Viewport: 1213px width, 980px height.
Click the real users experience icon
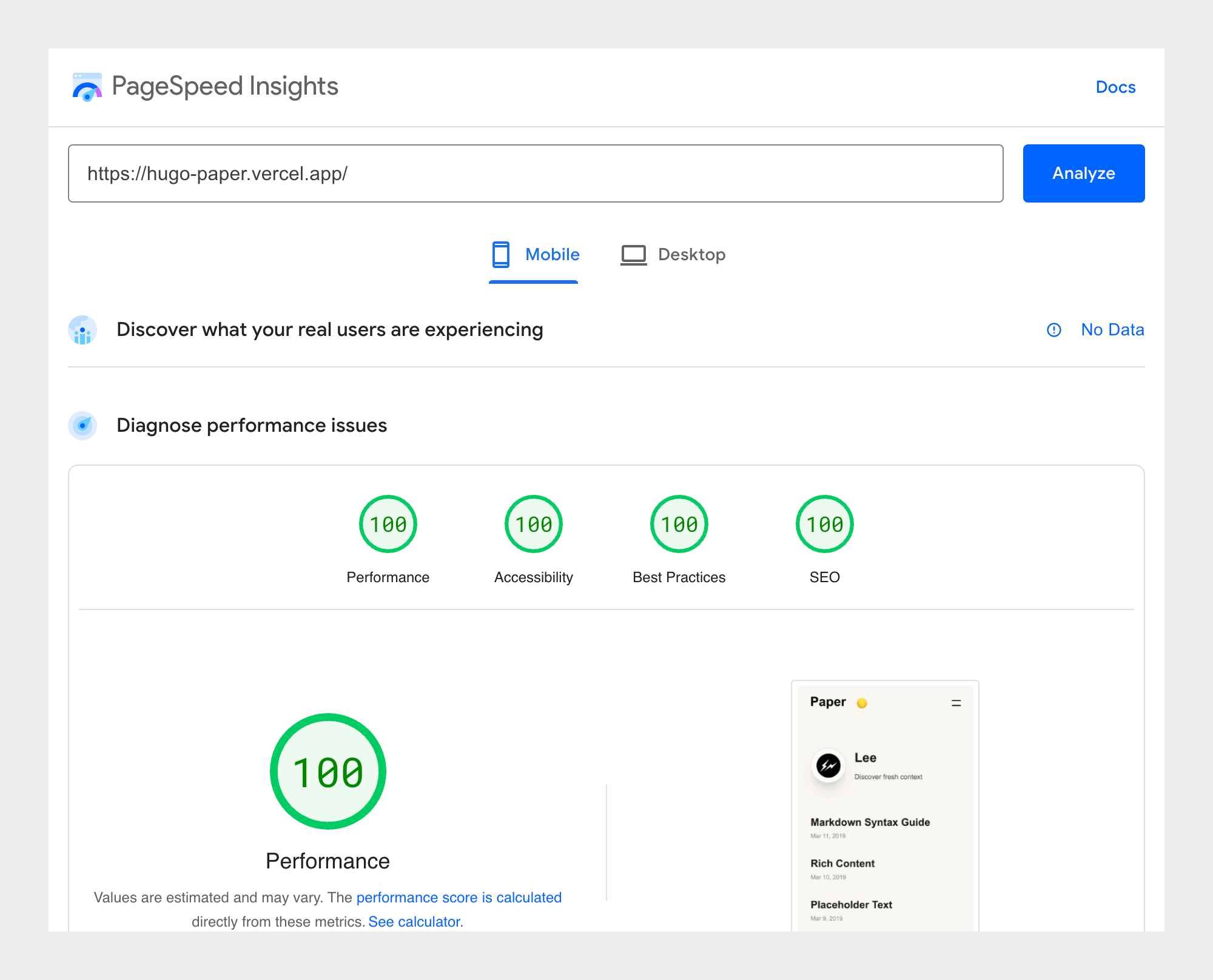[x=82, y=330]
